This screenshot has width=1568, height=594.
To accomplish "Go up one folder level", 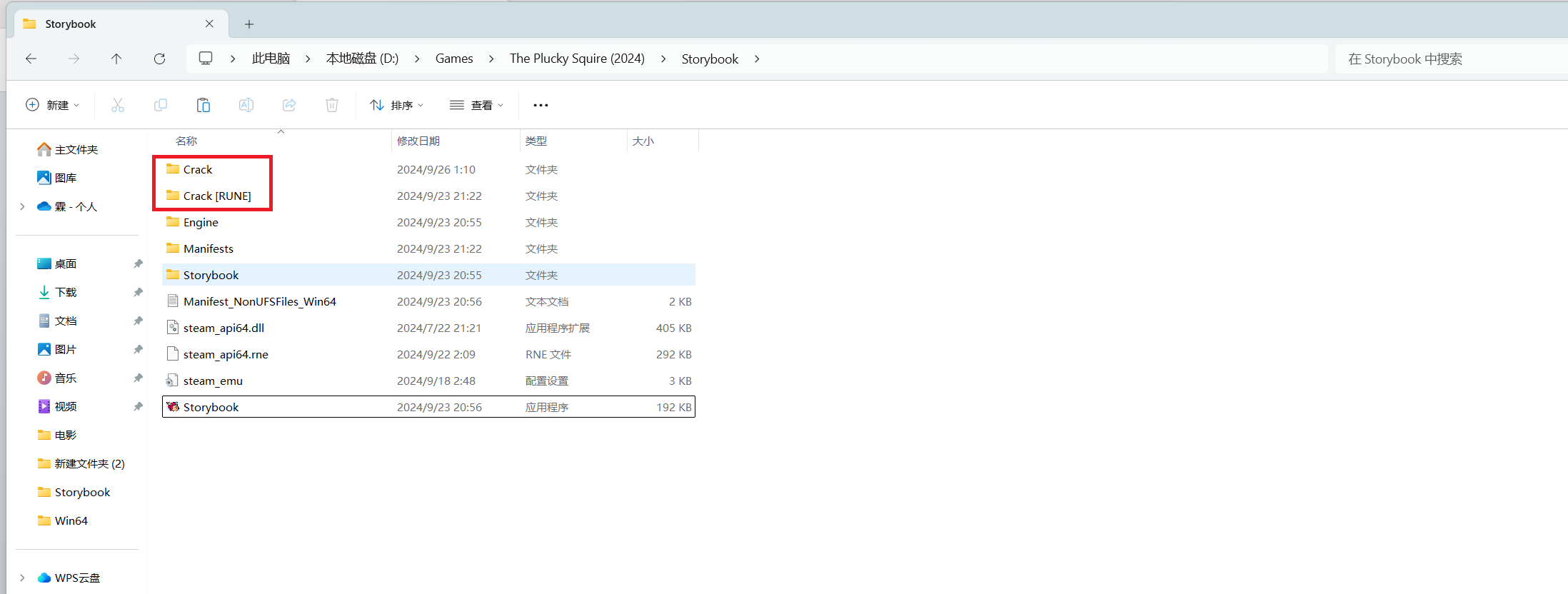I will [x=116, y=59].
